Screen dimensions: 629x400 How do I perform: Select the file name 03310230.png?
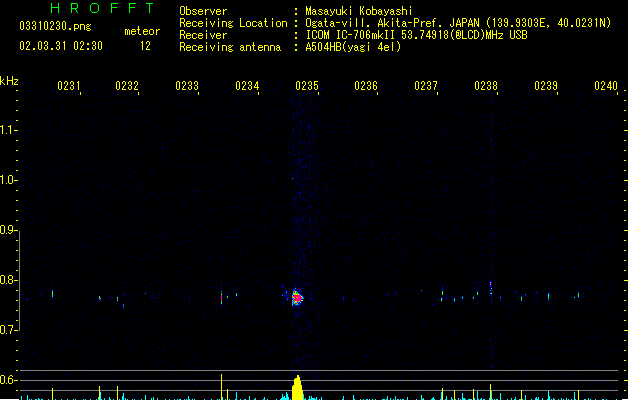(x=55, y=26)
